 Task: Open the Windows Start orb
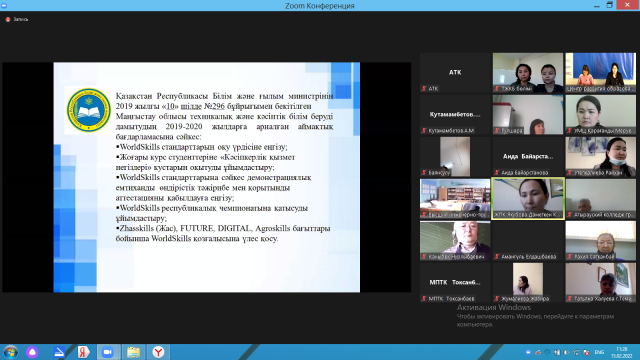(x=11, y=352)
